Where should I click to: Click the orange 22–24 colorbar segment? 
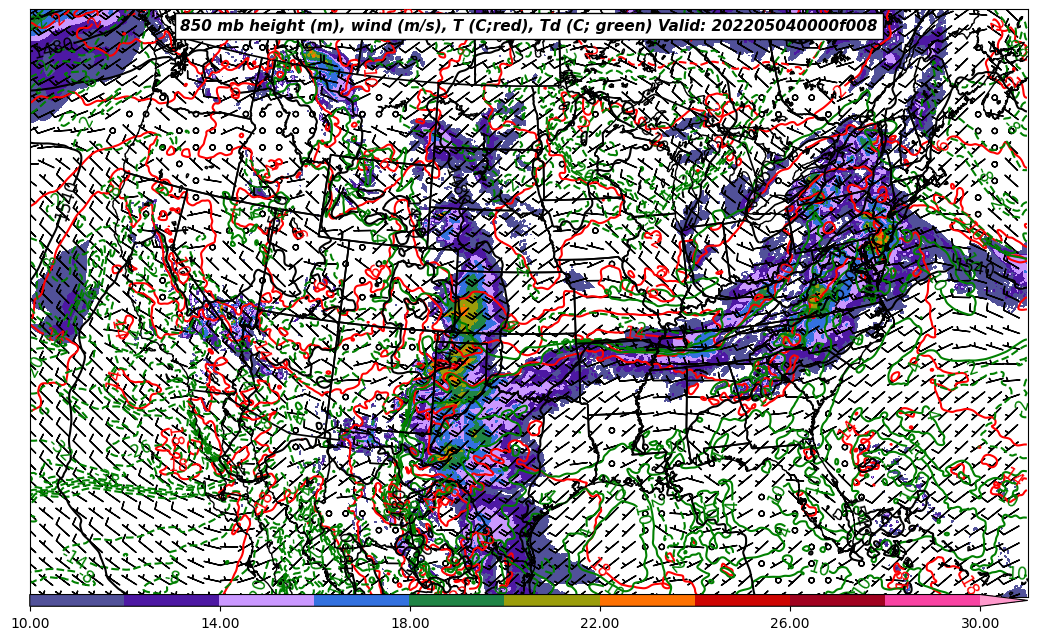click(647, 600)
